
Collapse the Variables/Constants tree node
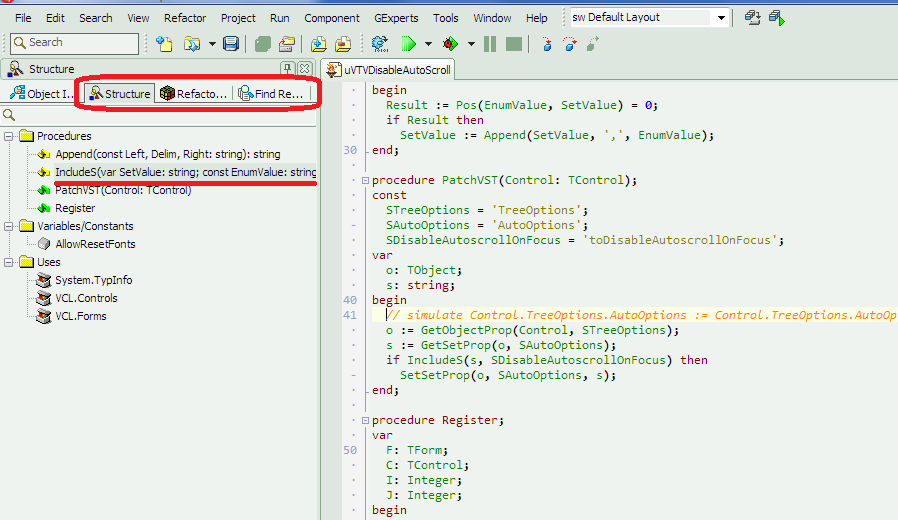(x=9, y=226)
